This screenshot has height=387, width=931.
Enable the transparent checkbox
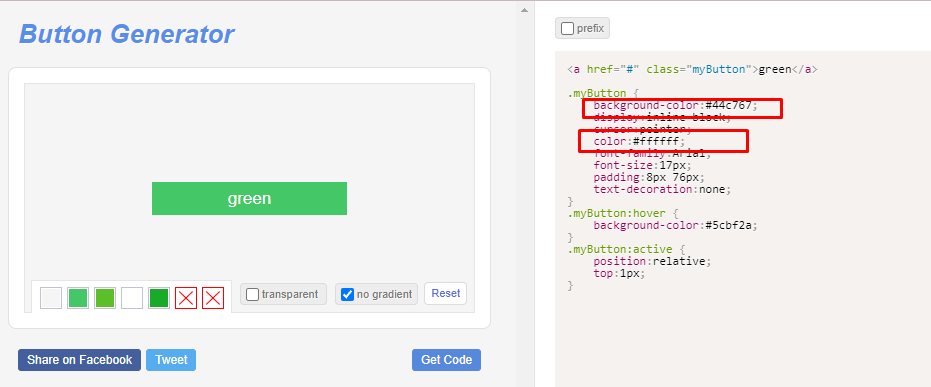[252, 294]
